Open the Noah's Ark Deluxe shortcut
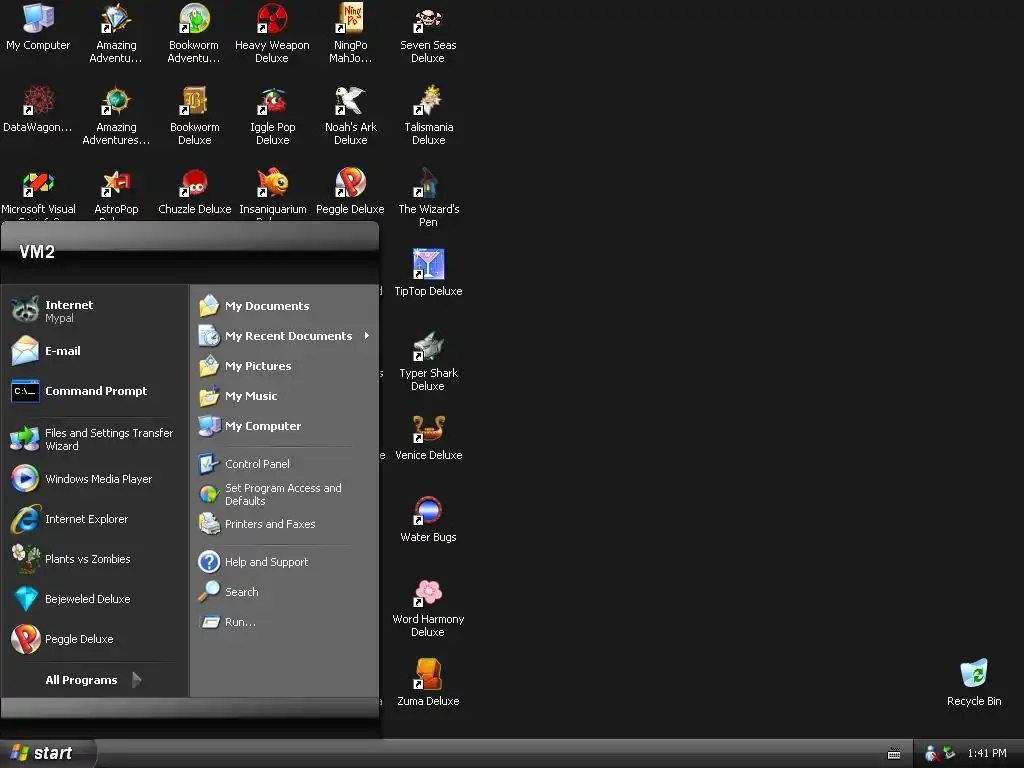 click(x=351, y=116)
